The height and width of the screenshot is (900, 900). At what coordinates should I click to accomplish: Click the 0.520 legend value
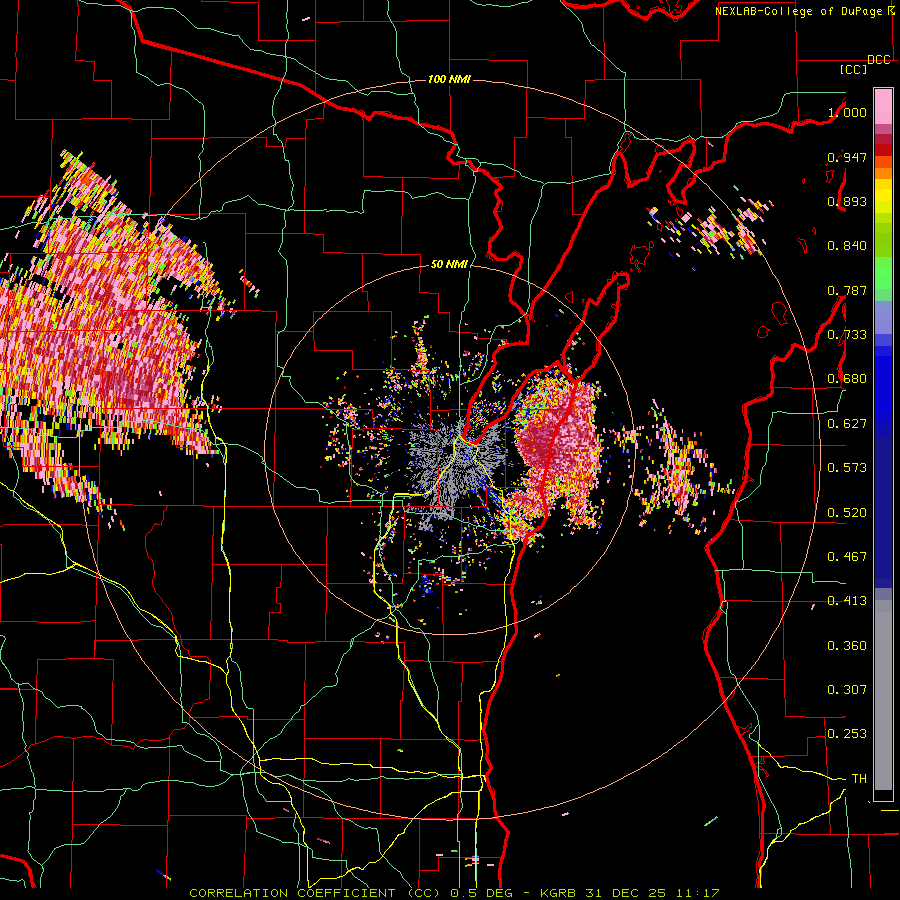pos(847,513)
